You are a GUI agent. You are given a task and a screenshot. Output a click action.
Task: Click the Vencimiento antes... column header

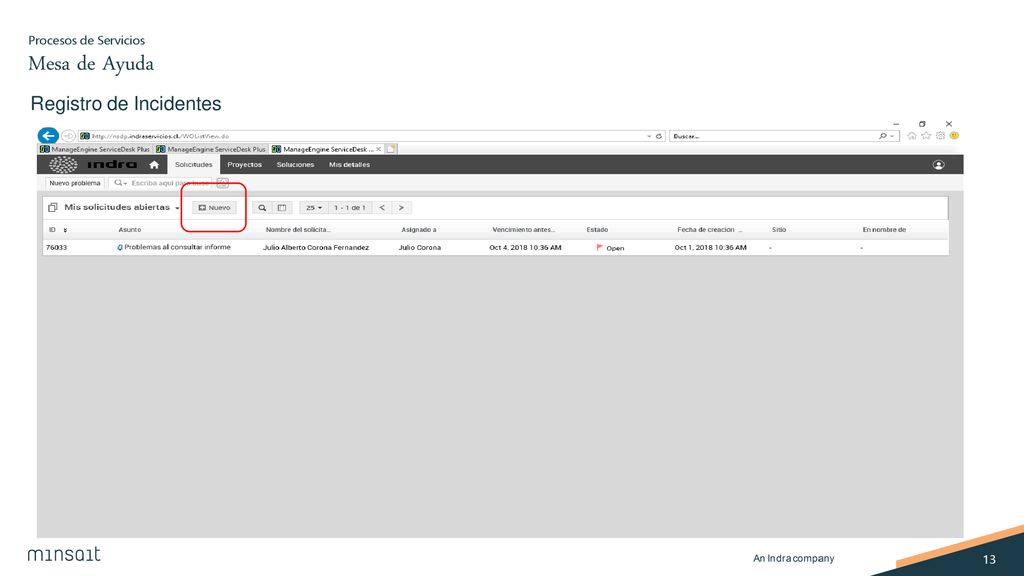[524, 230]
